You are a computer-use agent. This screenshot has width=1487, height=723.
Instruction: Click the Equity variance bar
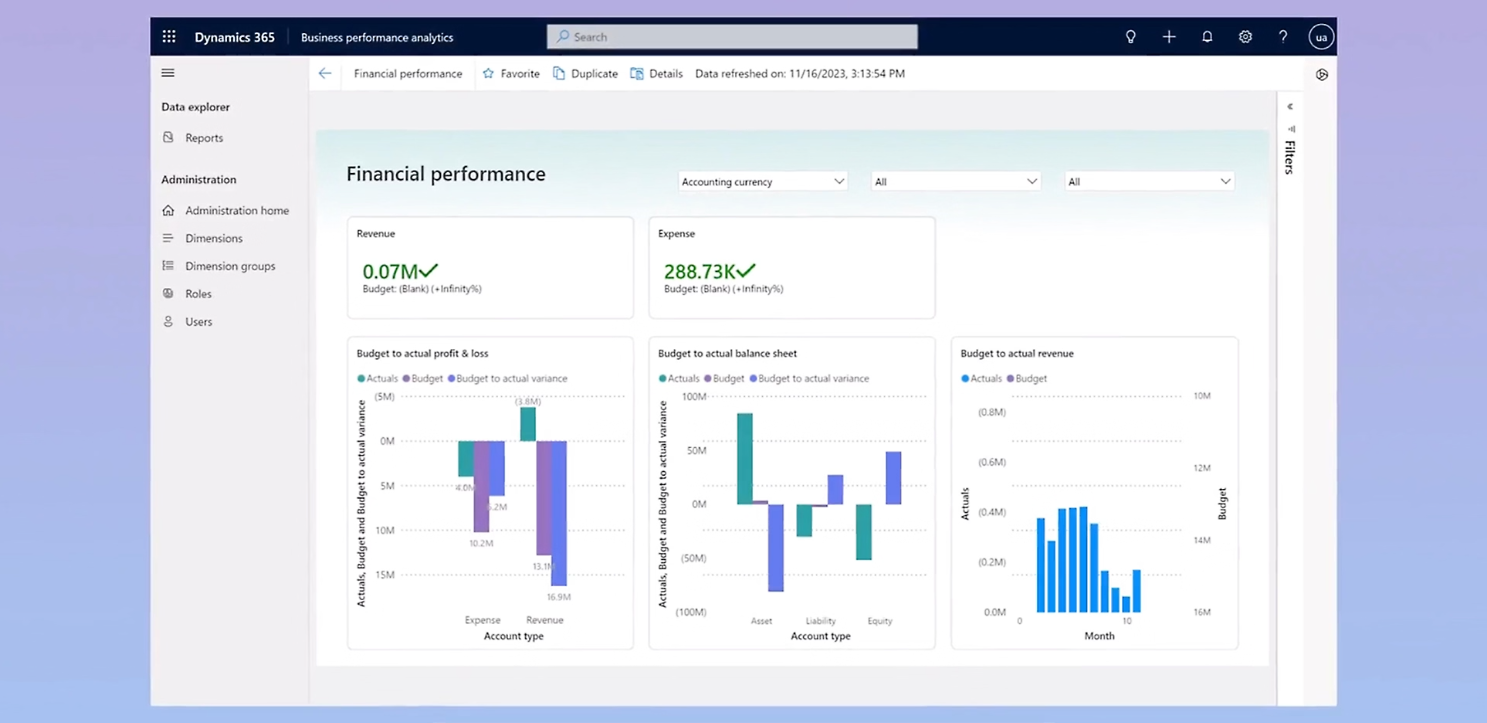[893, 478]
